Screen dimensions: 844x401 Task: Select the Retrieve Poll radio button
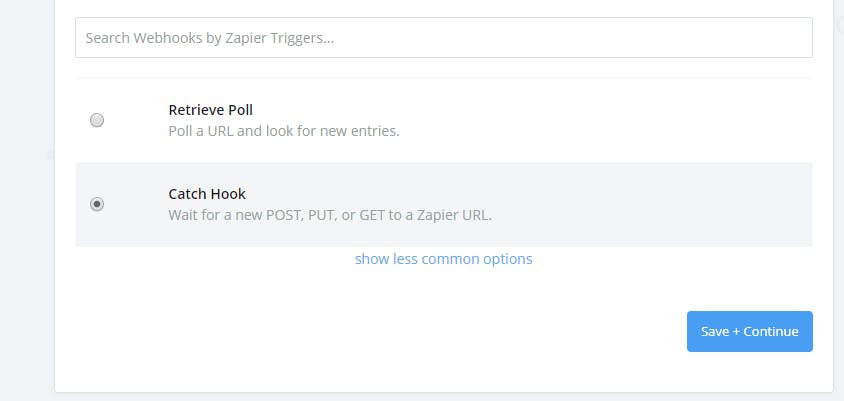tap(97, 120)
